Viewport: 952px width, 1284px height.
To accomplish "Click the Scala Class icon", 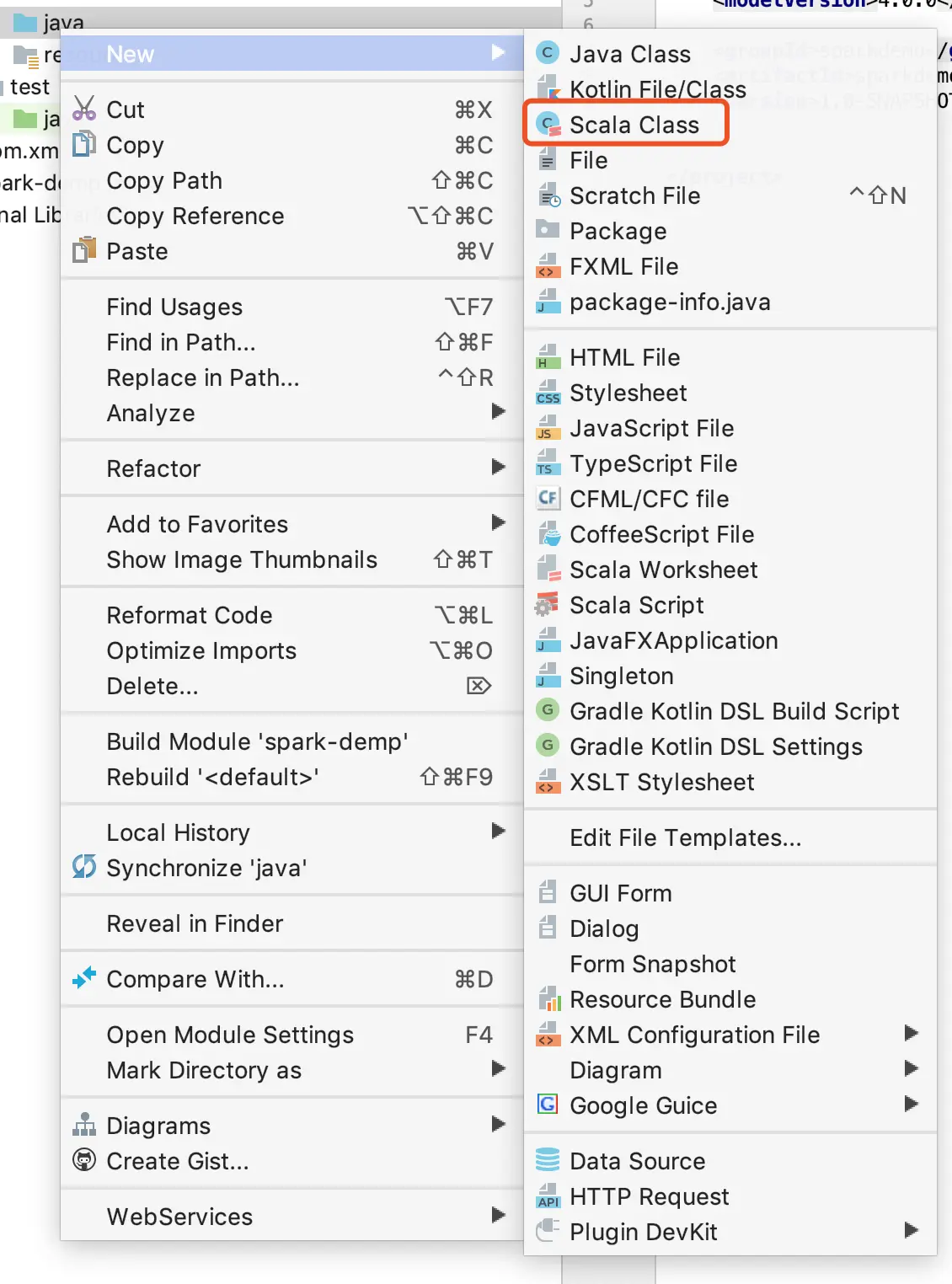I will tap(548, 125).
